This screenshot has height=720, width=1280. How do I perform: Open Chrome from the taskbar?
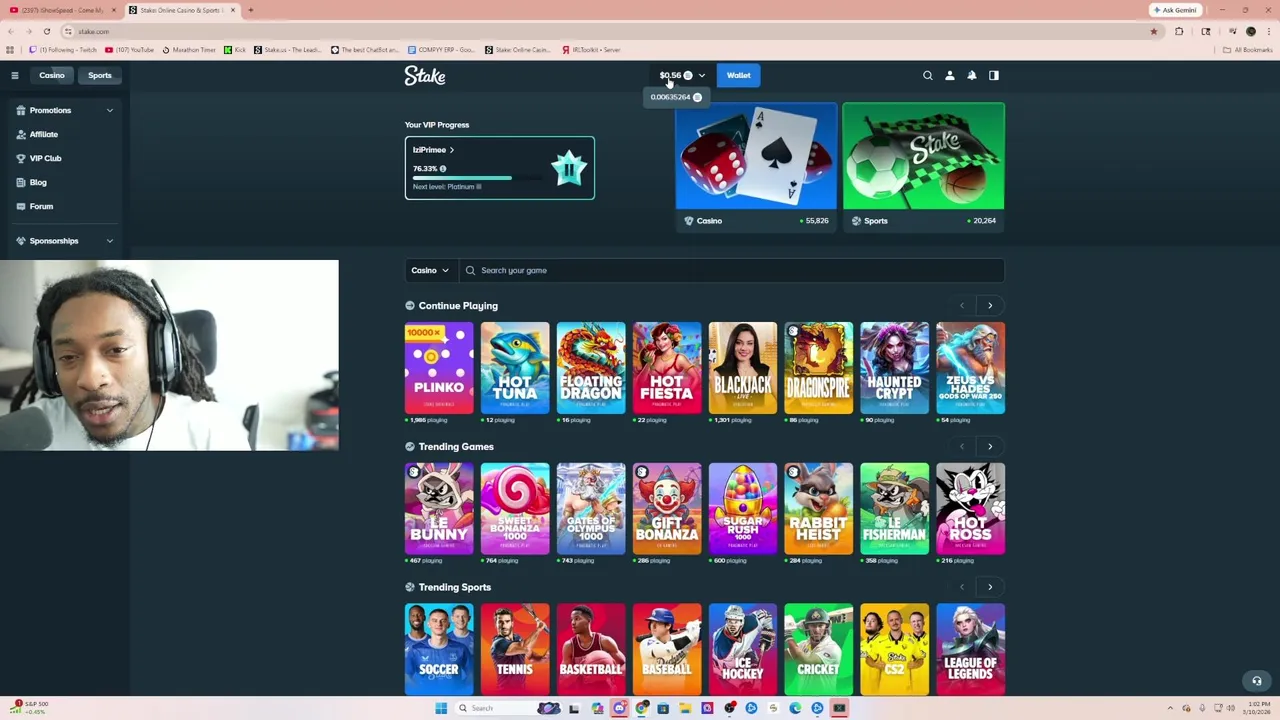pyautogui.click(x=641, y=708)
